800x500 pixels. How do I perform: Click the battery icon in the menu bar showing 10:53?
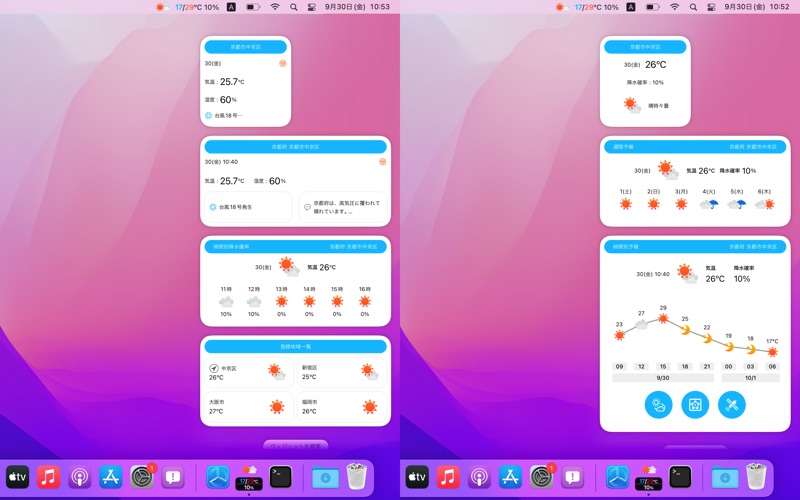click(x=253, y=7)
